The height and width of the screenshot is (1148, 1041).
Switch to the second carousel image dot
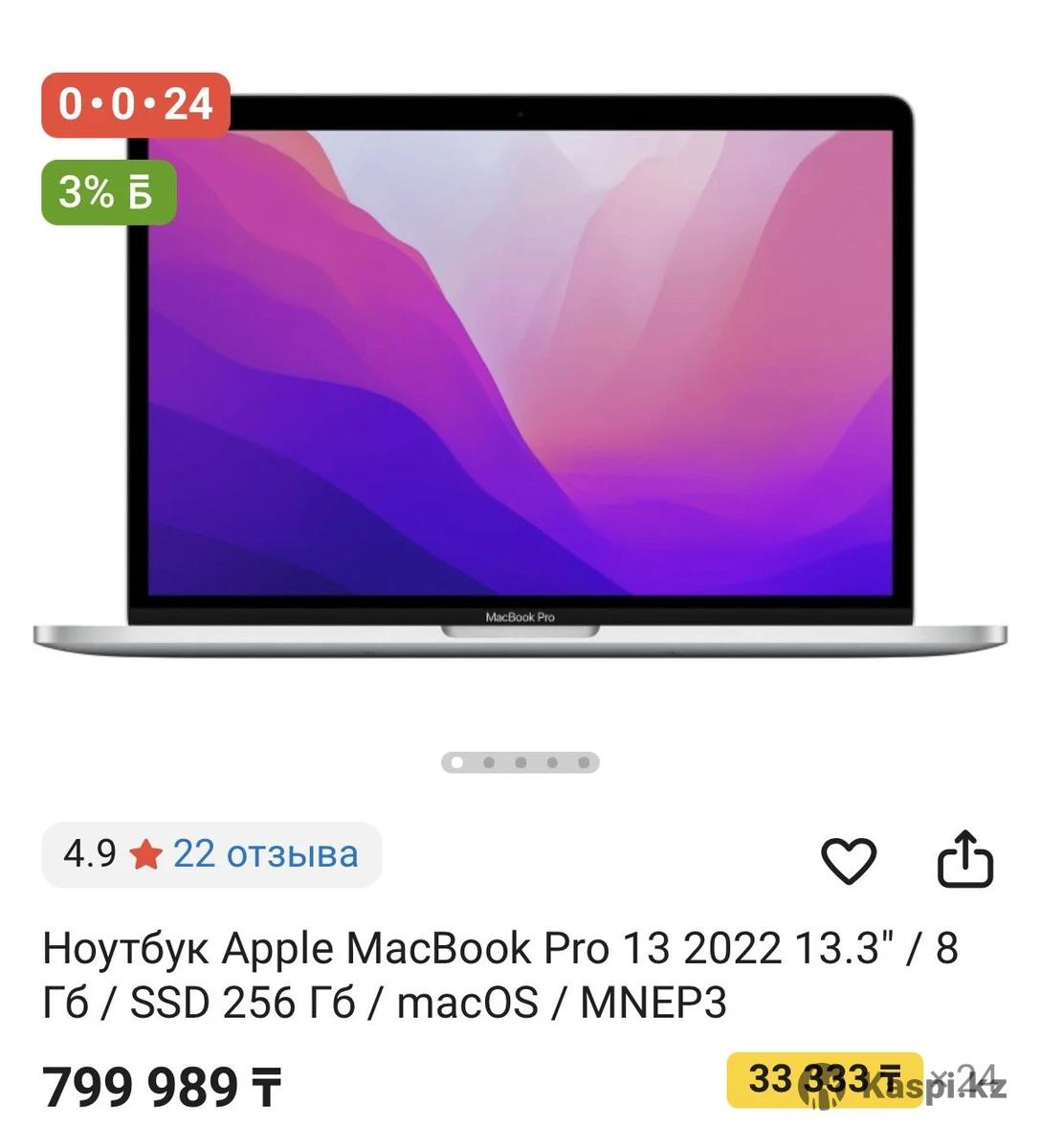(x=489, y=762)
